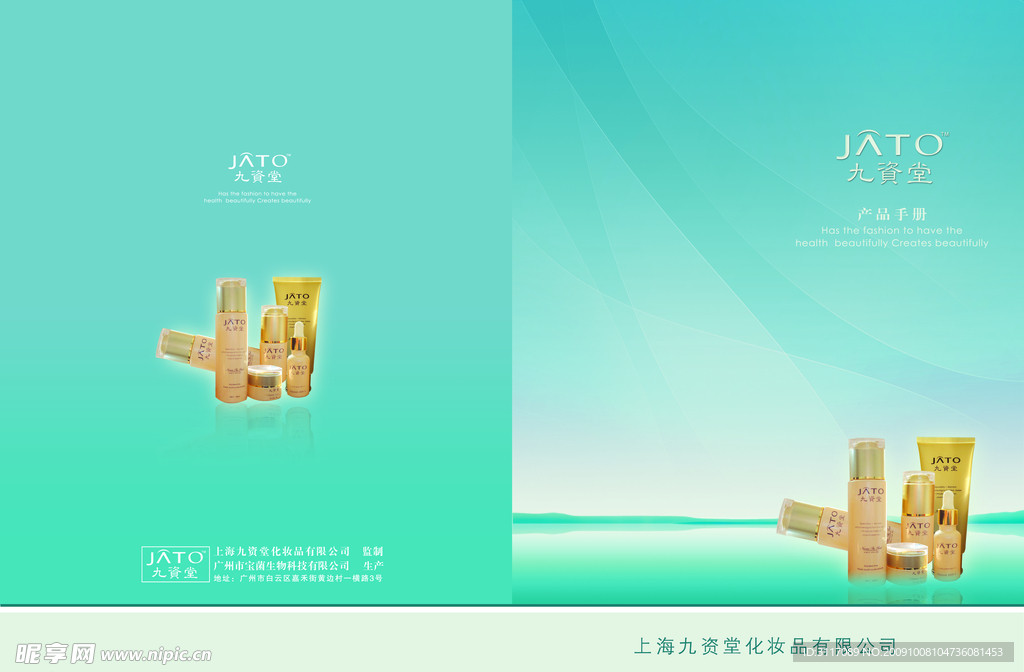1024x672 pixels.
Task: Click the tall pump bottle on the back cover
Action: [x=232, y=340]
